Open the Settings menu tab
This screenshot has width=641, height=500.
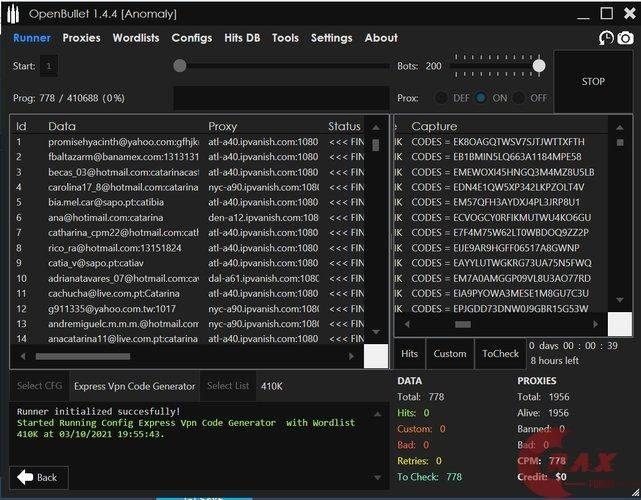tap(331, 38)
